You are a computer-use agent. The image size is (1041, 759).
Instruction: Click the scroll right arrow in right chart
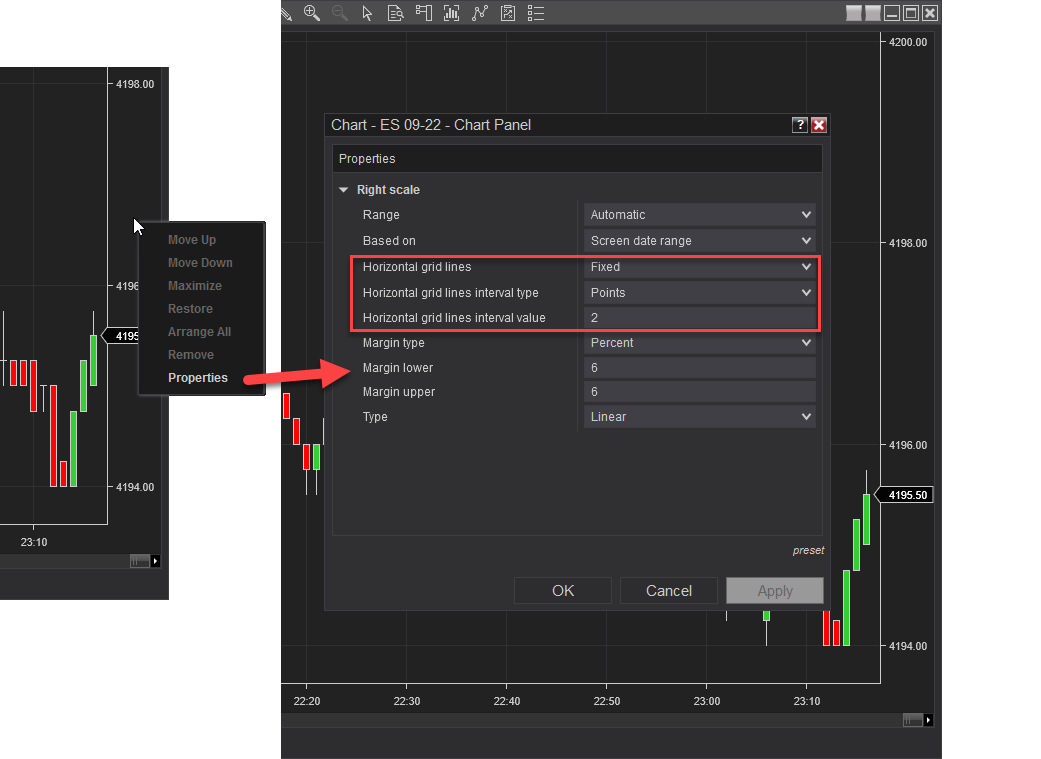pyautogui.click(x=928, y=720)
